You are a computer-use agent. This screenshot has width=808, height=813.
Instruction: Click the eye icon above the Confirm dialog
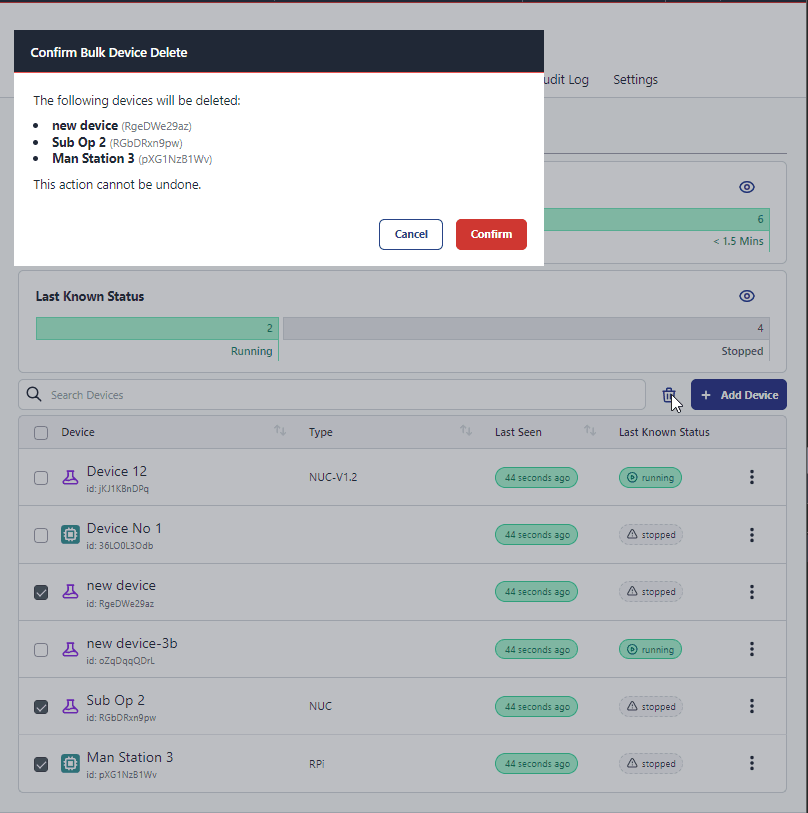coord(747,187)
